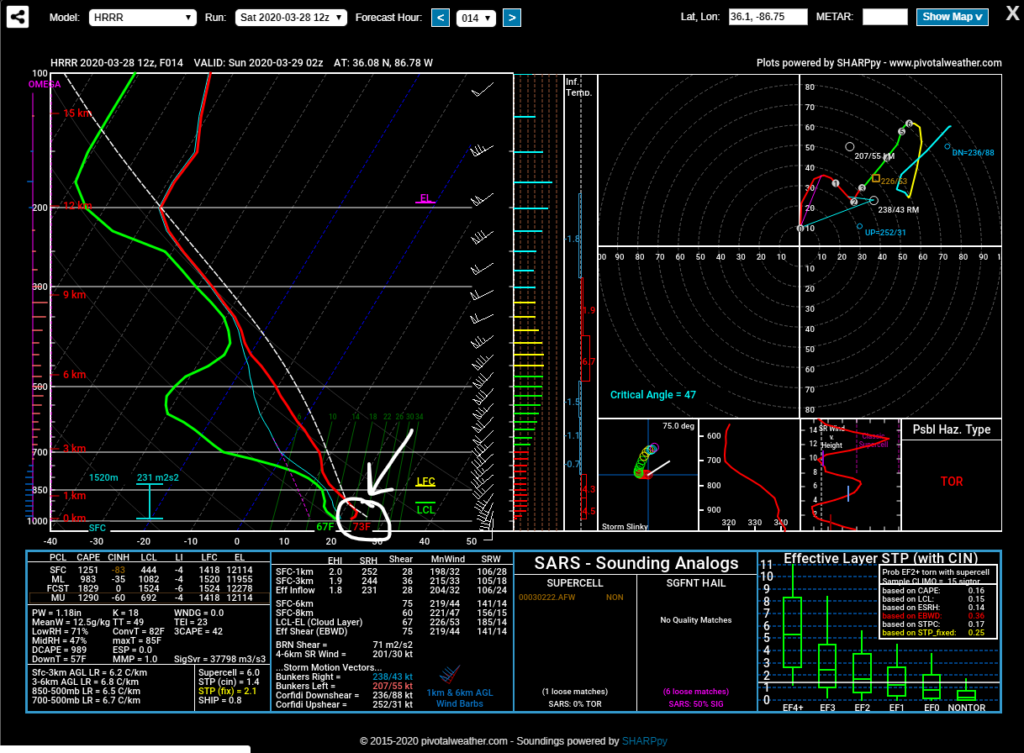Screen dimensions: 1024x753
Task: Click the EL marker on the skew-T
Action: (x=426, y=199)
